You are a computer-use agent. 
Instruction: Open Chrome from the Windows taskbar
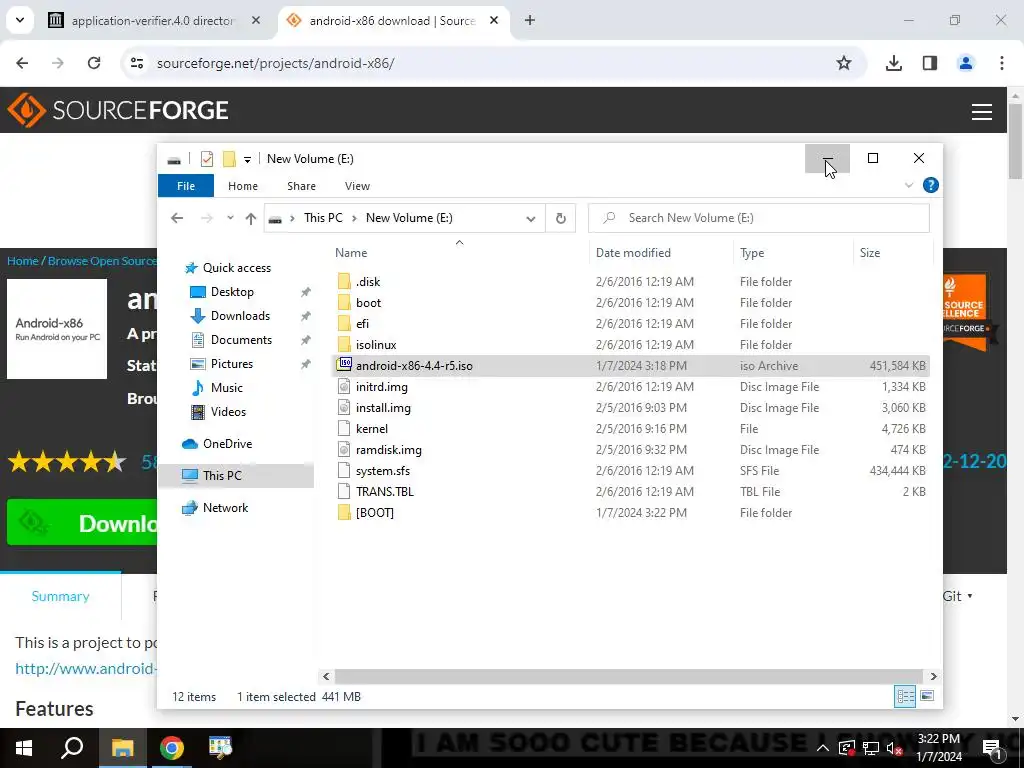[x=172, y=748]
